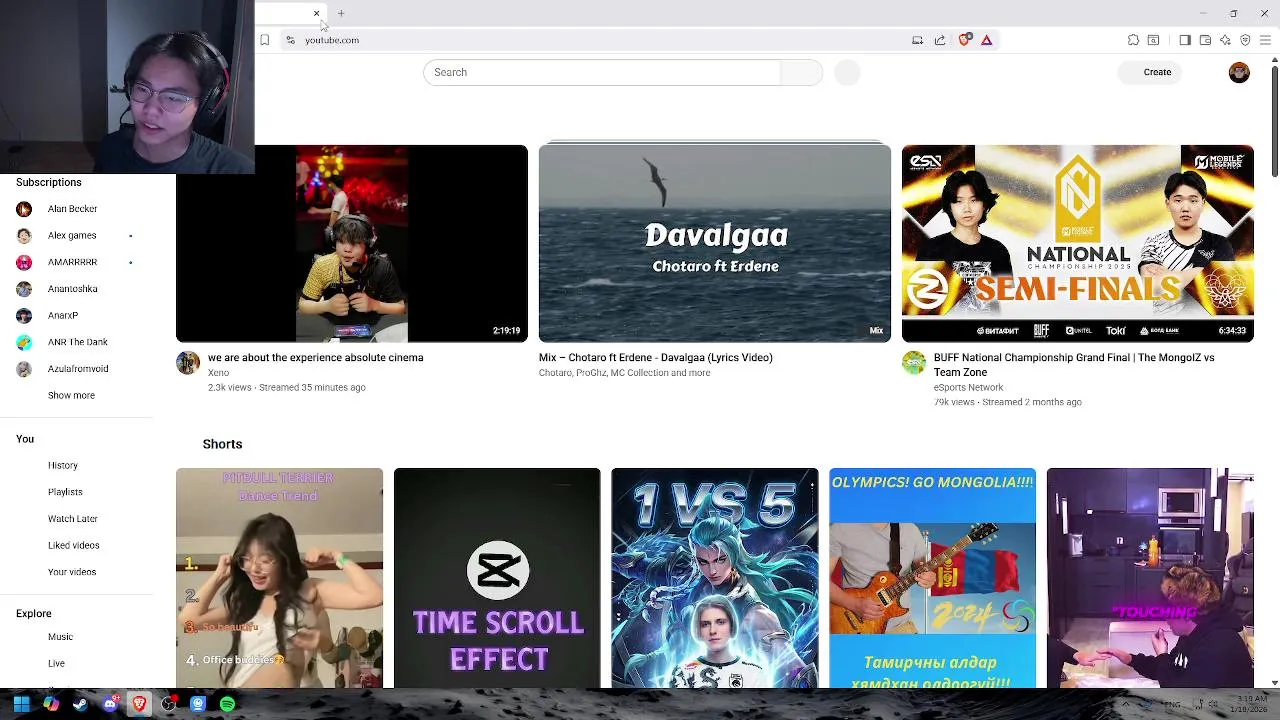Image resolution: width=1280 pixels, height=720 pixels.
Task: Open the browser extensions puzzle icon
Action: pos(1133,40)
